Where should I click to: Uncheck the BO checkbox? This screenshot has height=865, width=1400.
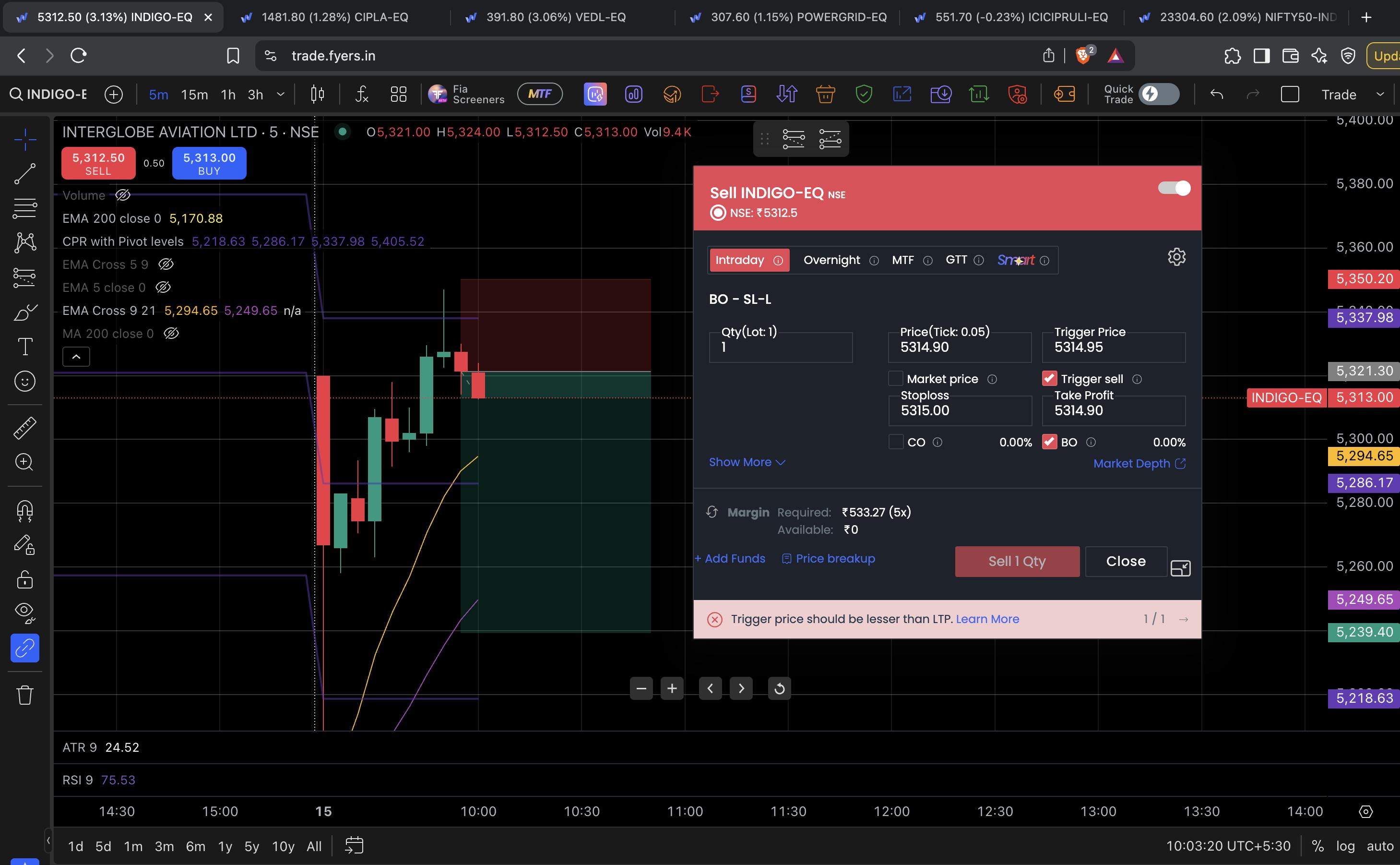coord(1050,442)
